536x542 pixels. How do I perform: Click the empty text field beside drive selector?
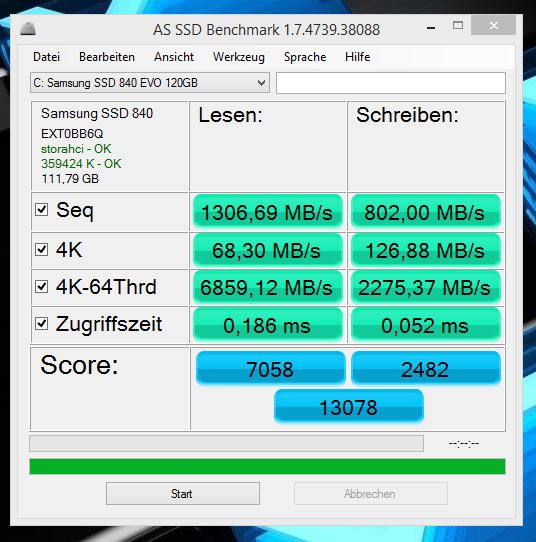click(391, 83)
